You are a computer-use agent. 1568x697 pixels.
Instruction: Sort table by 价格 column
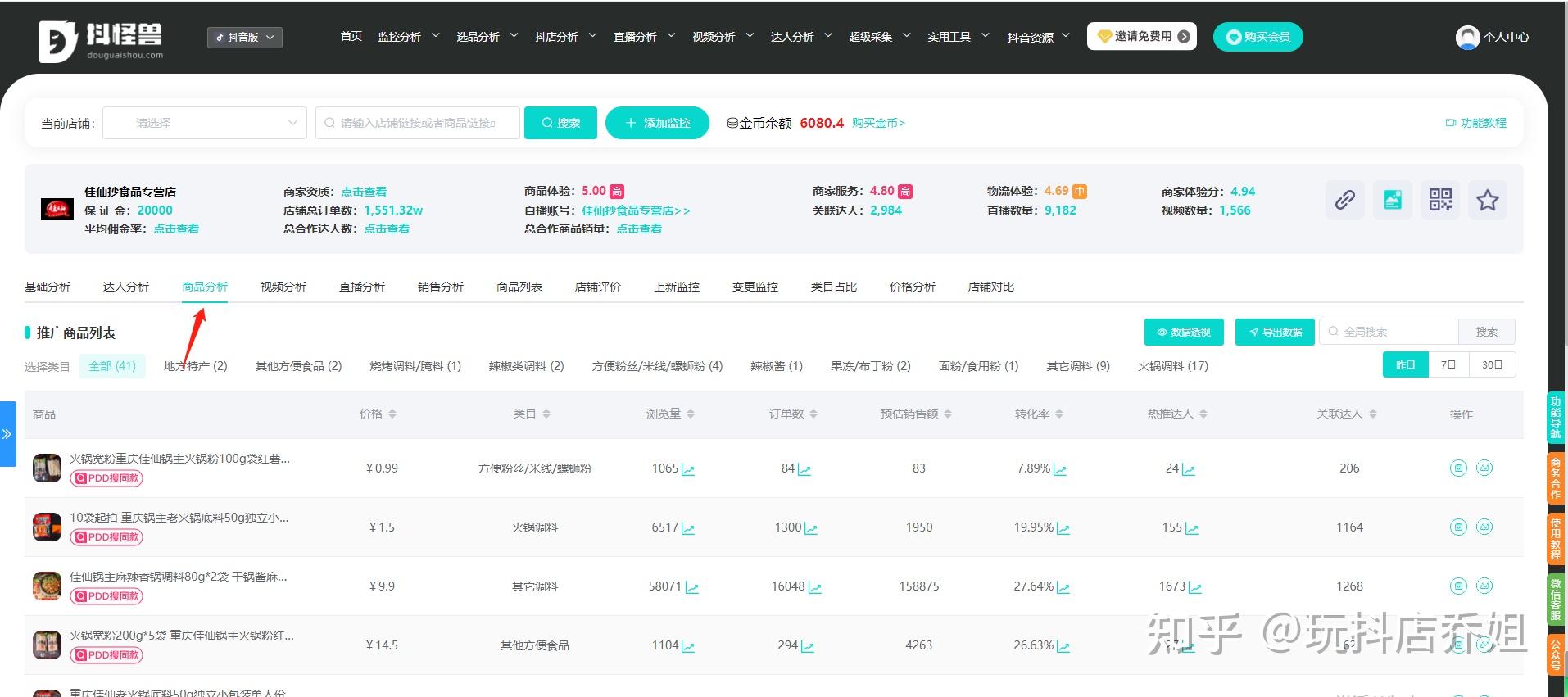[x=378, y=414]
